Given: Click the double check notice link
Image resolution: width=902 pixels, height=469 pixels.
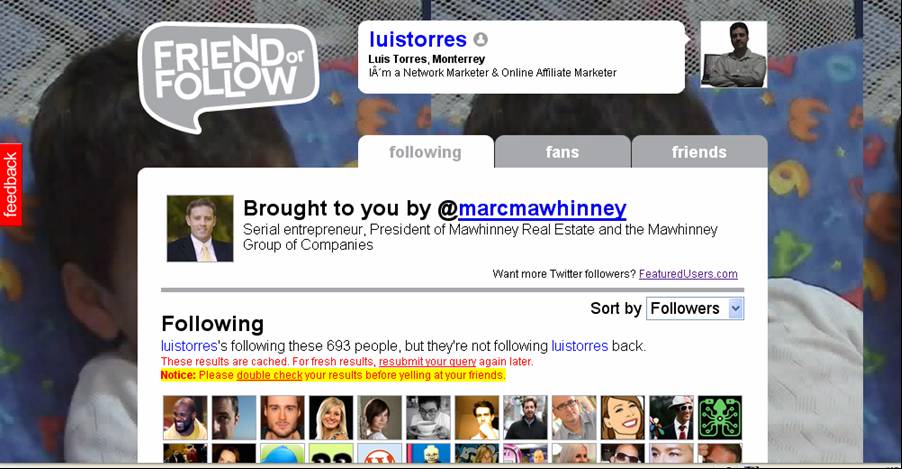Looking at the screenshot, I should [269, 375].
